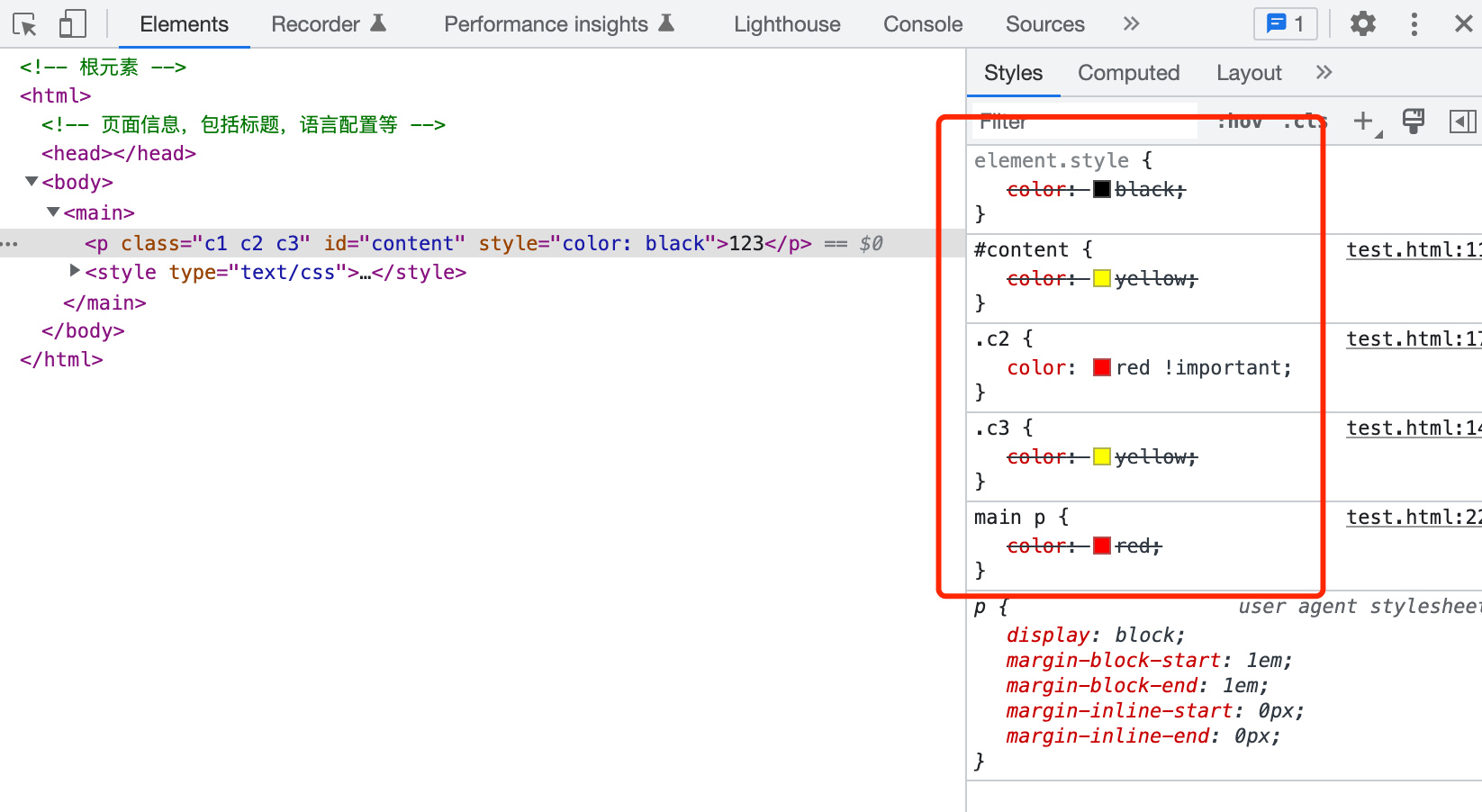Viewport: 1482px width, 812px height.
Task: Open test.html source link for main p rule
Action: coord(1414,517)
